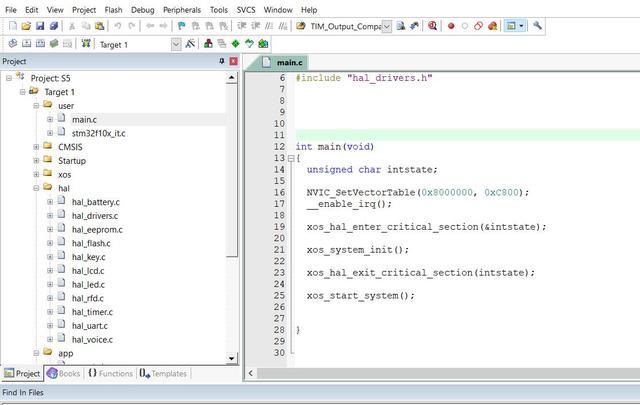The height and width of the screenshot is (405, 640).
Task: Close the Project panel
Action: [233, 61]
